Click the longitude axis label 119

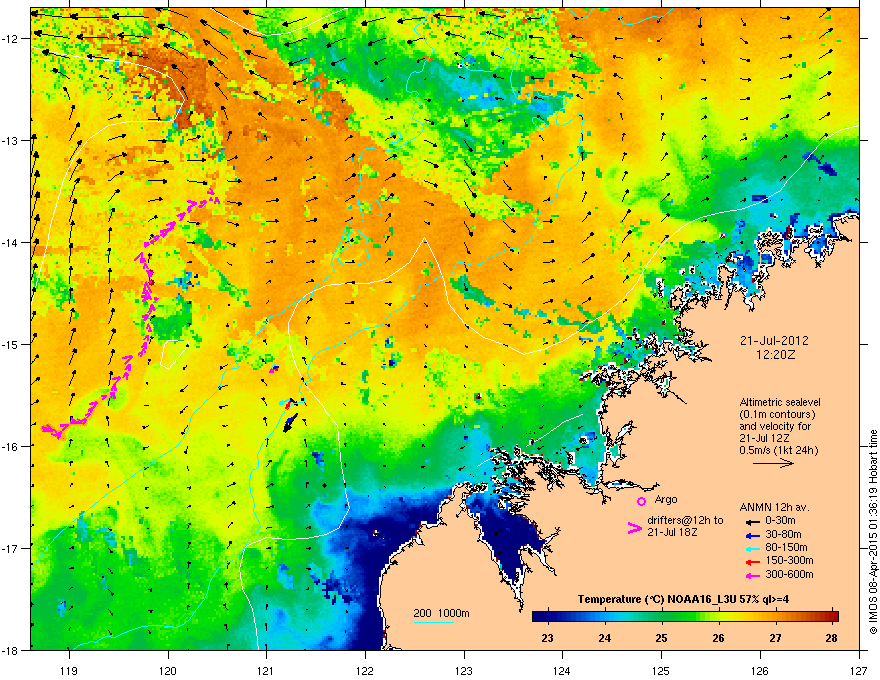coord(69,670)
